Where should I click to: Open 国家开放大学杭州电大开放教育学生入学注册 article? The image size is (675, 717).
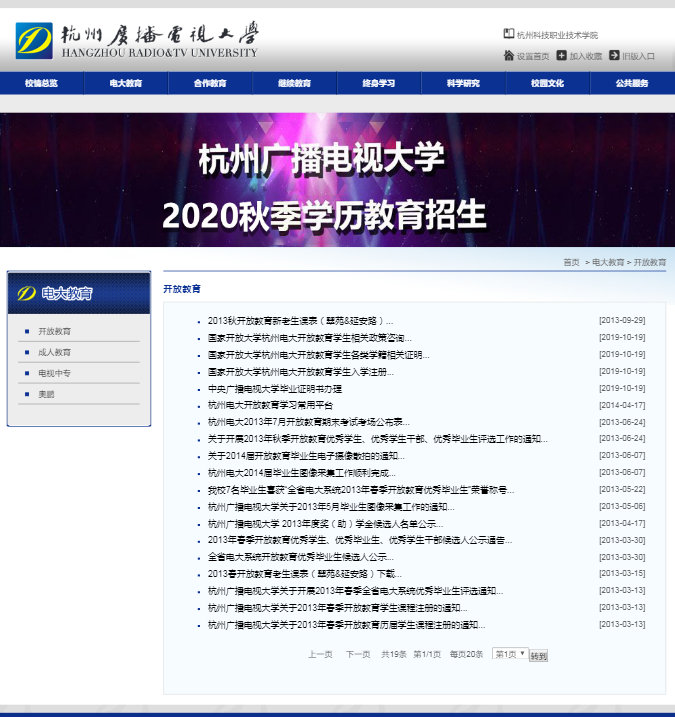pos(300,372)
